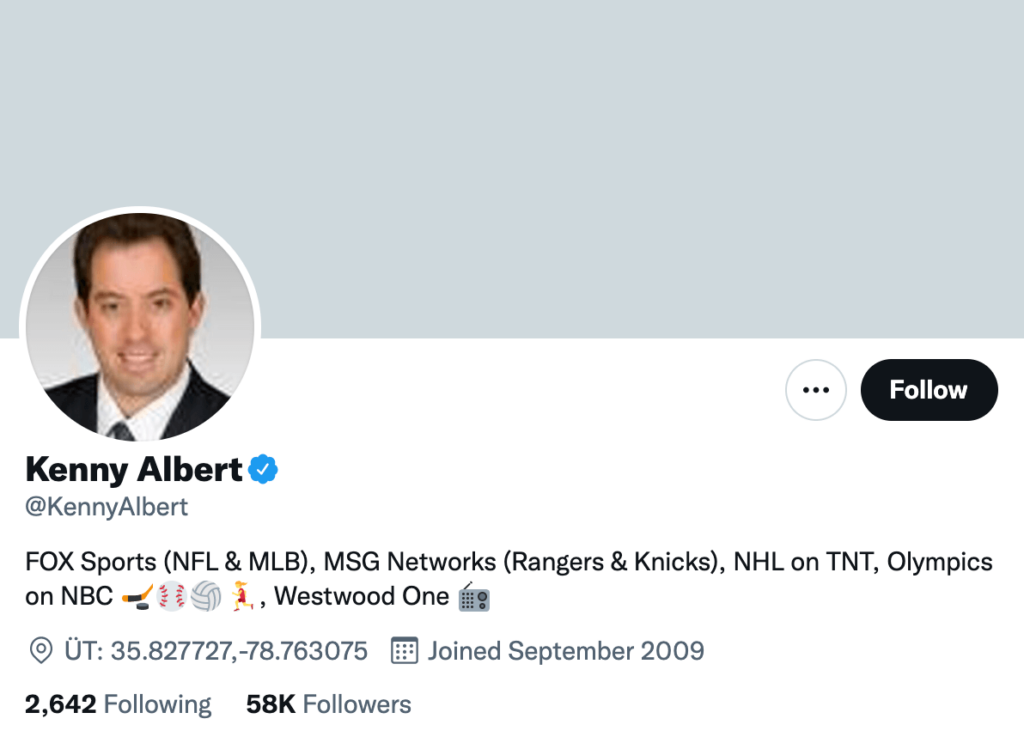This screenshot has width=1024, height=737.
Task: Click the gray header banner image
Action: [x=600, y=150]
